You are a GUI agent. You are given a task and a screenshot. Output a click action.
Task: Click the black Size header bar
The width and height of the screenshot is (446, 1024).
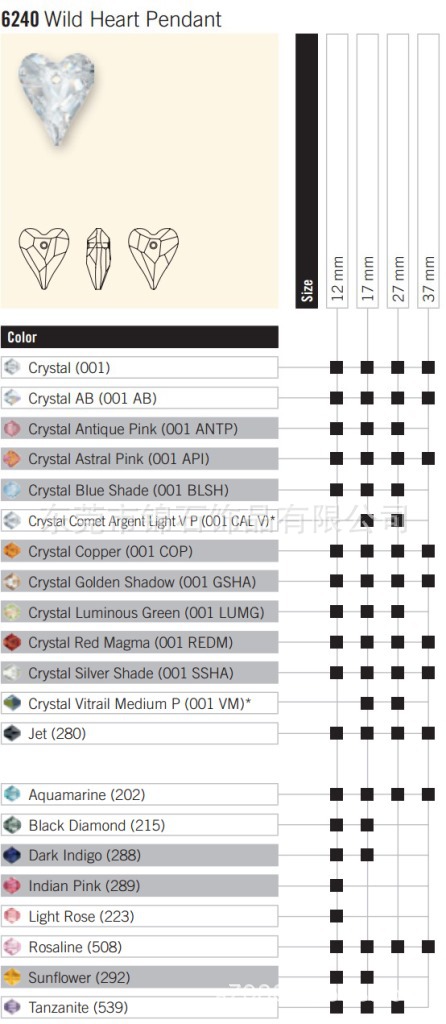pyautogui.click(x=307, y=171)
